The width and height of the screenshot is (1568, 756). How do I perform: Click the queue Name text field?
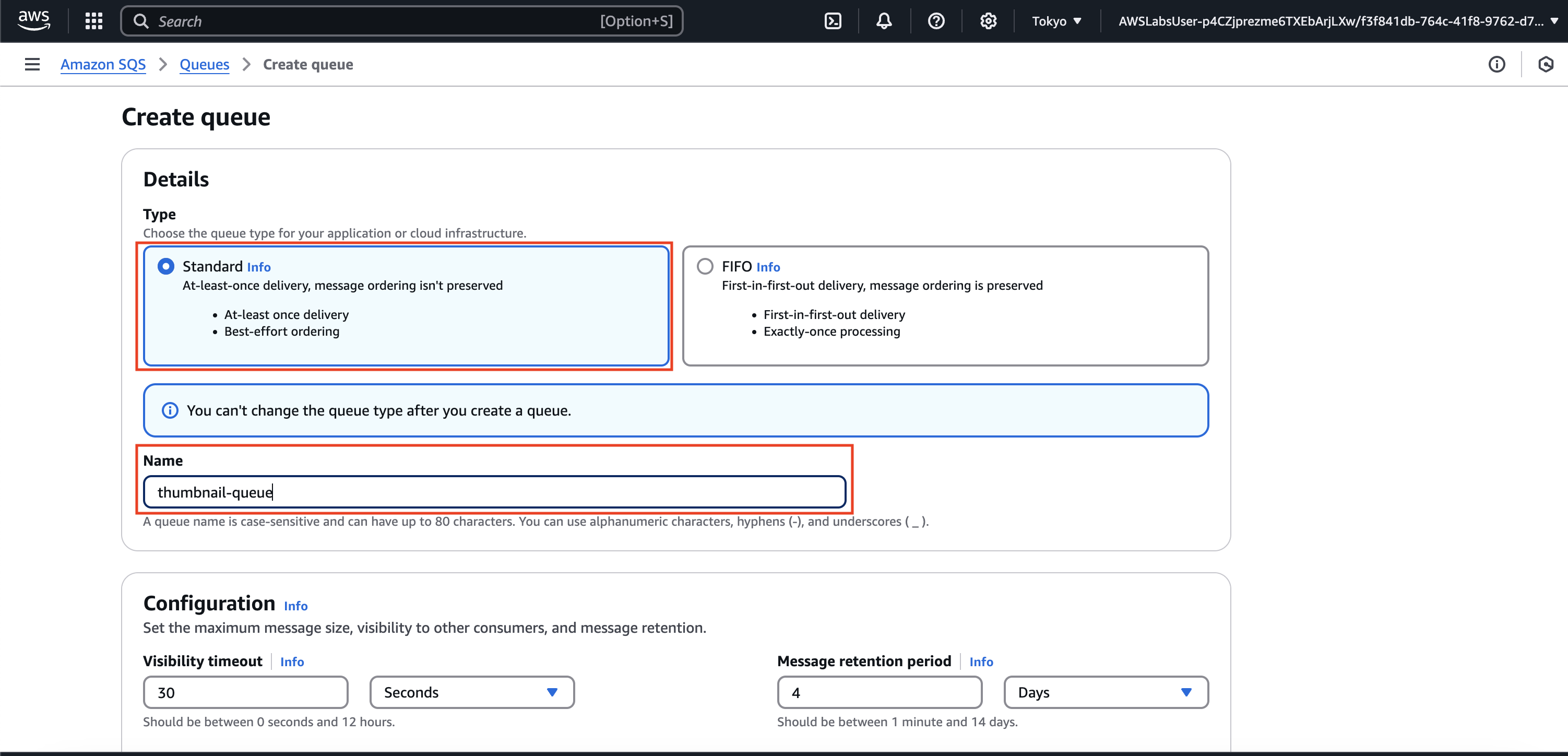[x=494, y=492]
